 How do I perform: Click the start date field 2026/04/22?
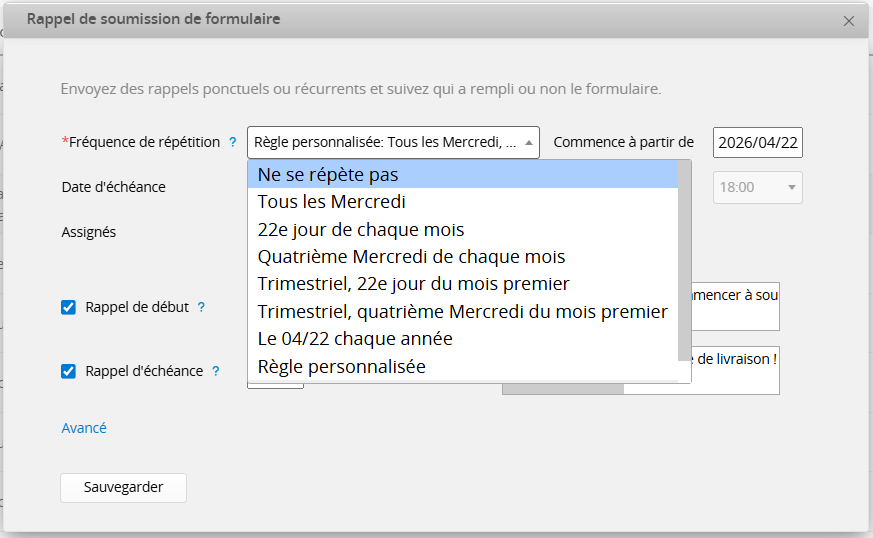[757, 143]
